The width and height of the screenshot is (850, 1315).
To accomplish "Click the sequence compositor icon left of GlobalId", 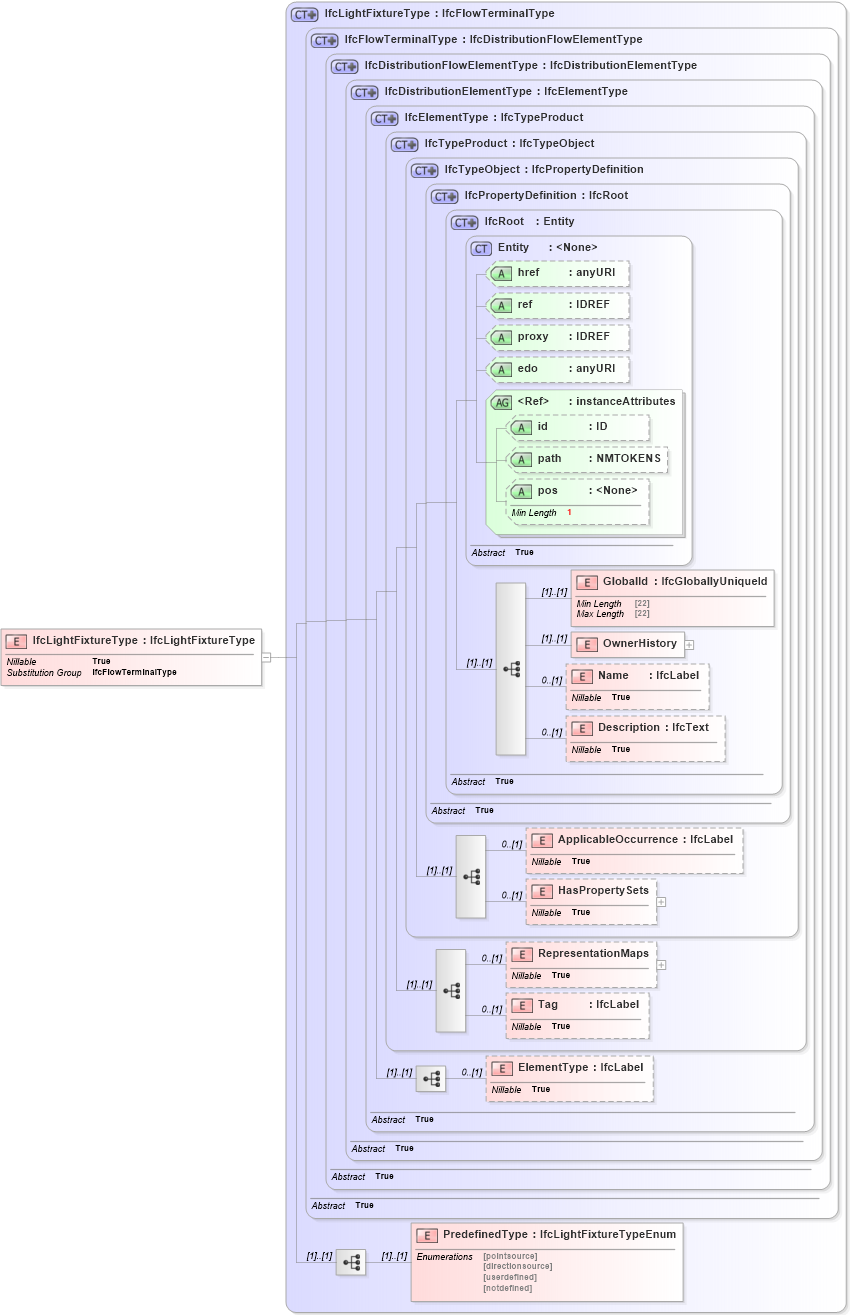I will (511, 668).
